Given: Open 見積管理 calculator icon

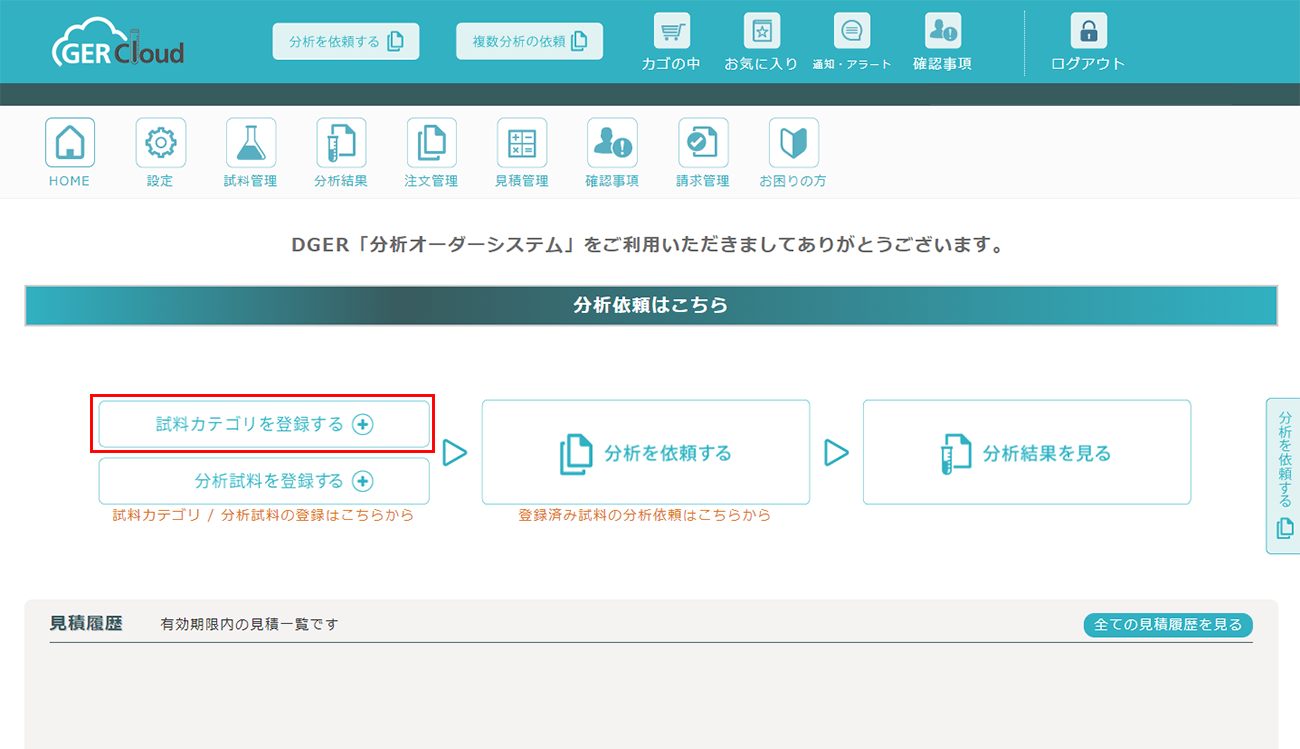Looking at the screenshot, I should tap(522, 142).
